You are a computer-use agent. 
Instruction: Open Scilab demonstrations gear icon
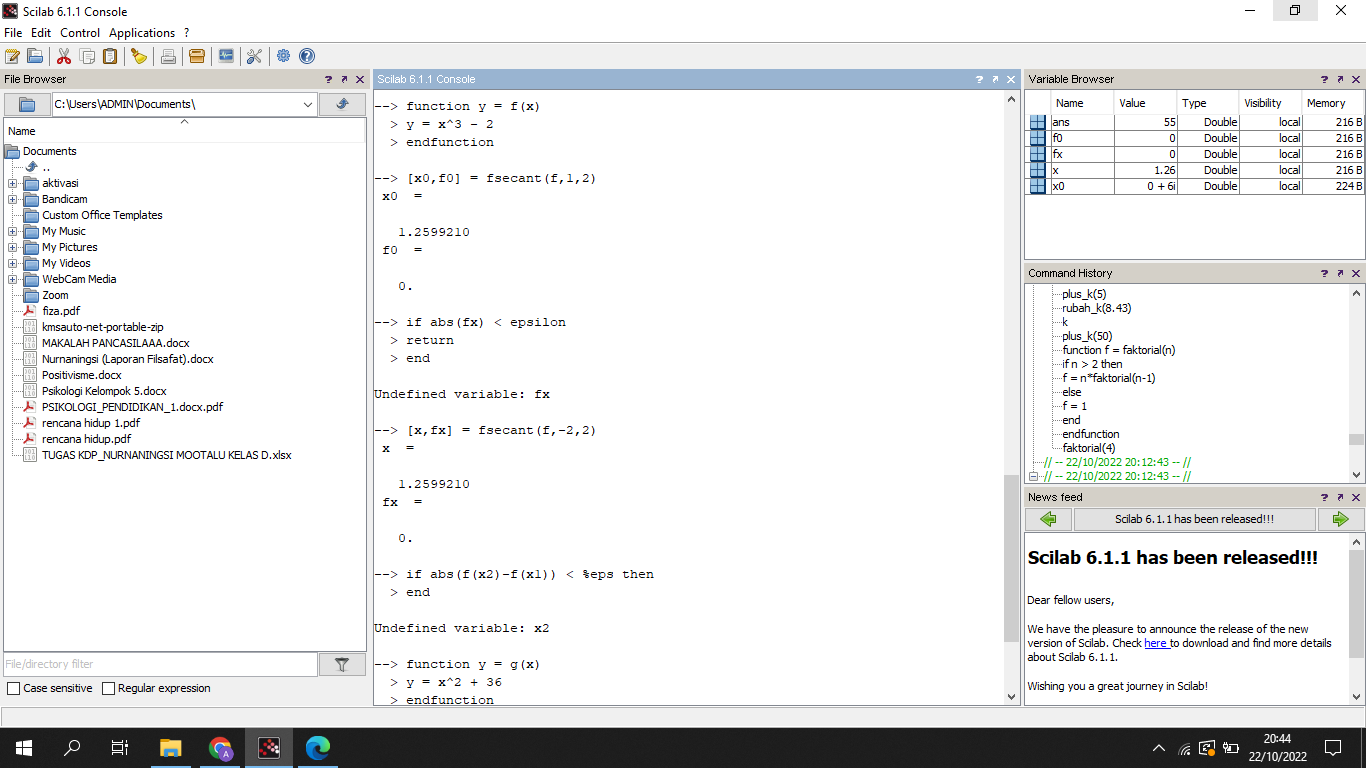coord(284,56)
